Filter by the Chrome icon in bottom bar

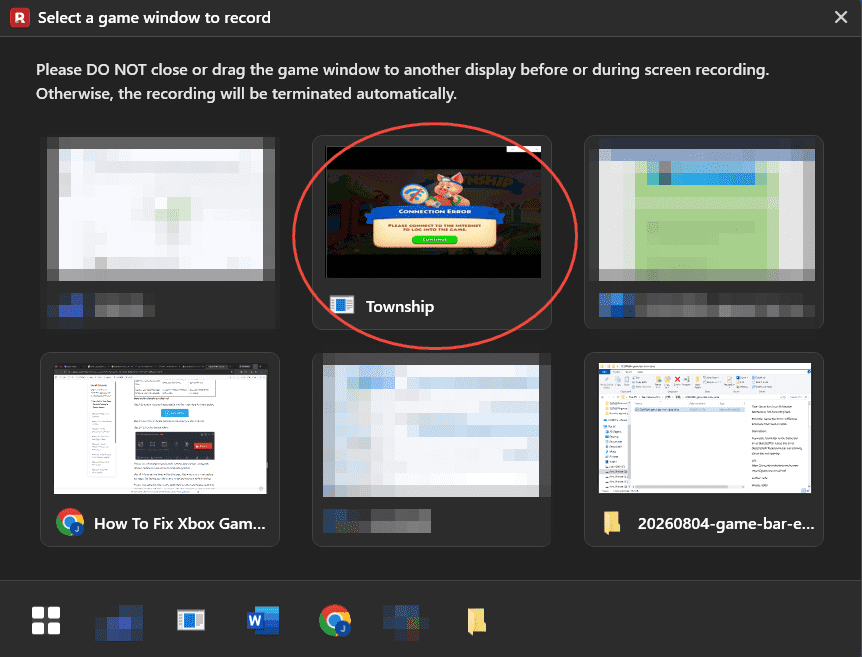[335, 621]
